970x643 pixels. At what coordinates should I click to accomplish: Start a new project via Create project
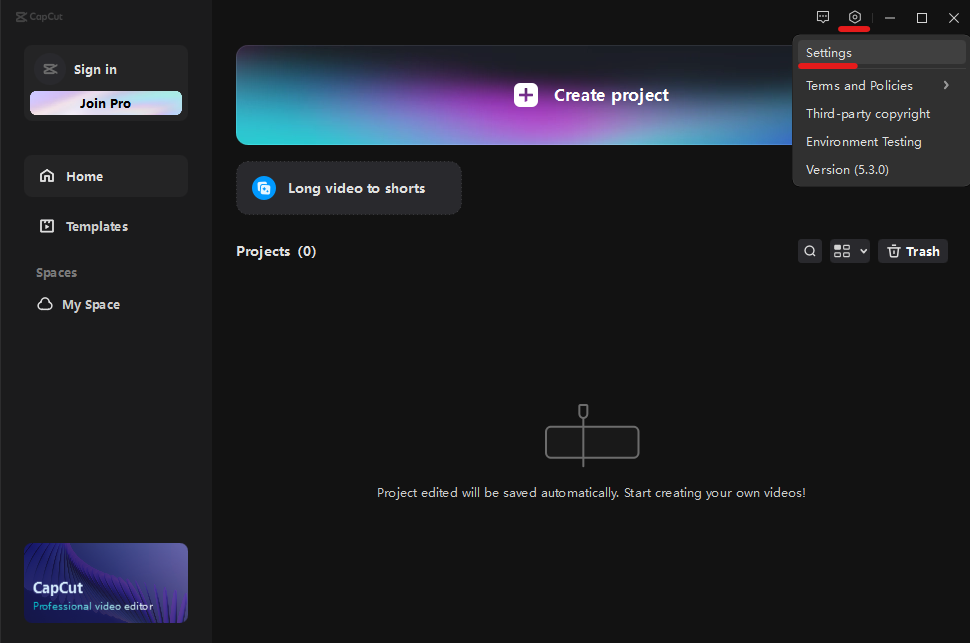tap(514, 95)
